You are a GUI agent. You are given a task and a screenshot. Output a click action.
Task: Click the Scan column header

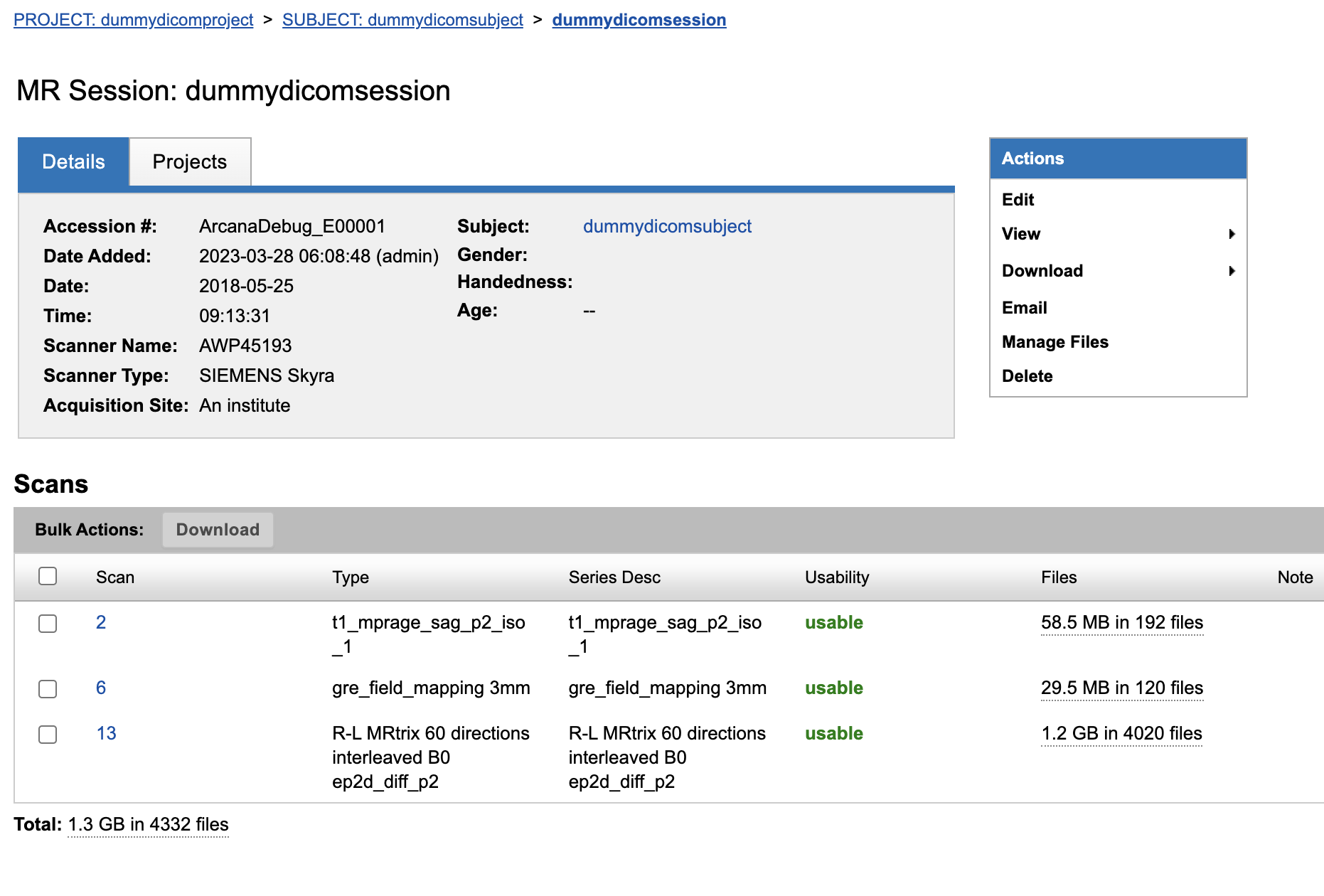[x=115, y=577]
